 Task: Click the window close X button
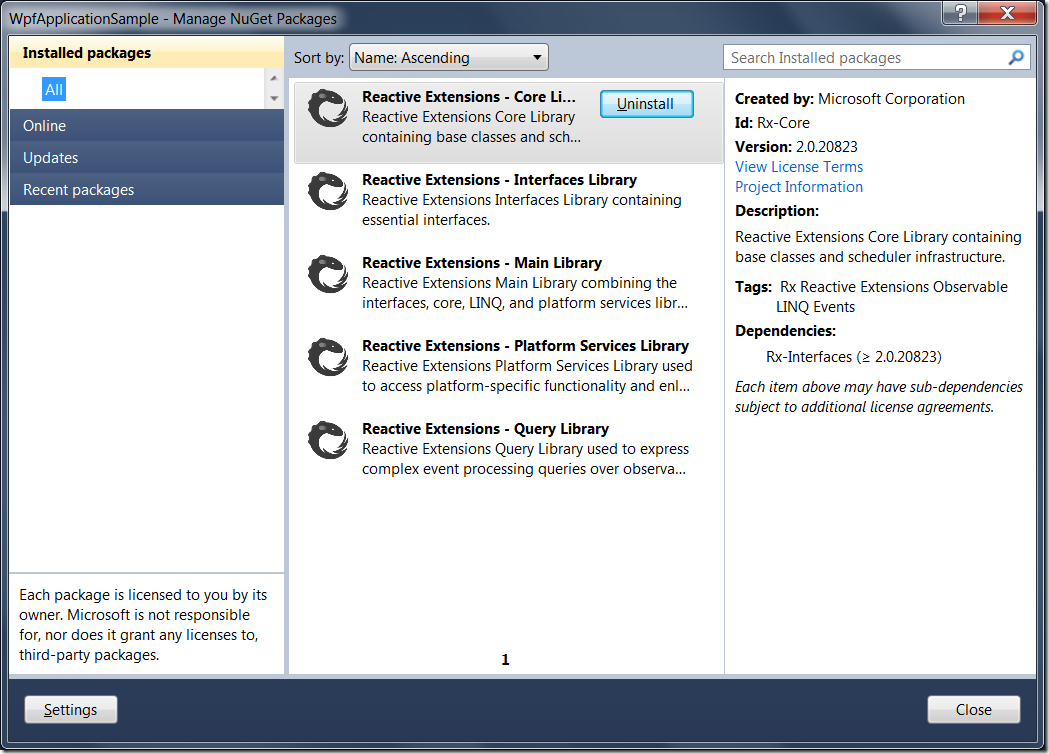pos(1008,13)
